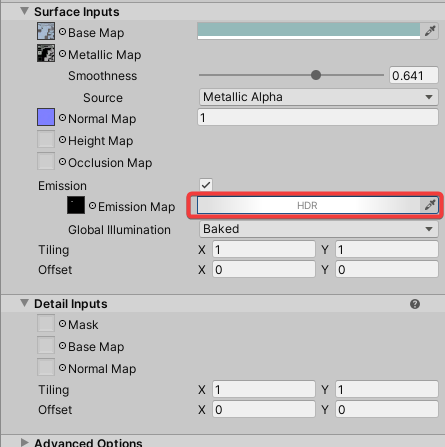This screenshot has width=445, height=447.
Task: Open texture picker circle for Detail Inputs Base Map
Action: 62,346
